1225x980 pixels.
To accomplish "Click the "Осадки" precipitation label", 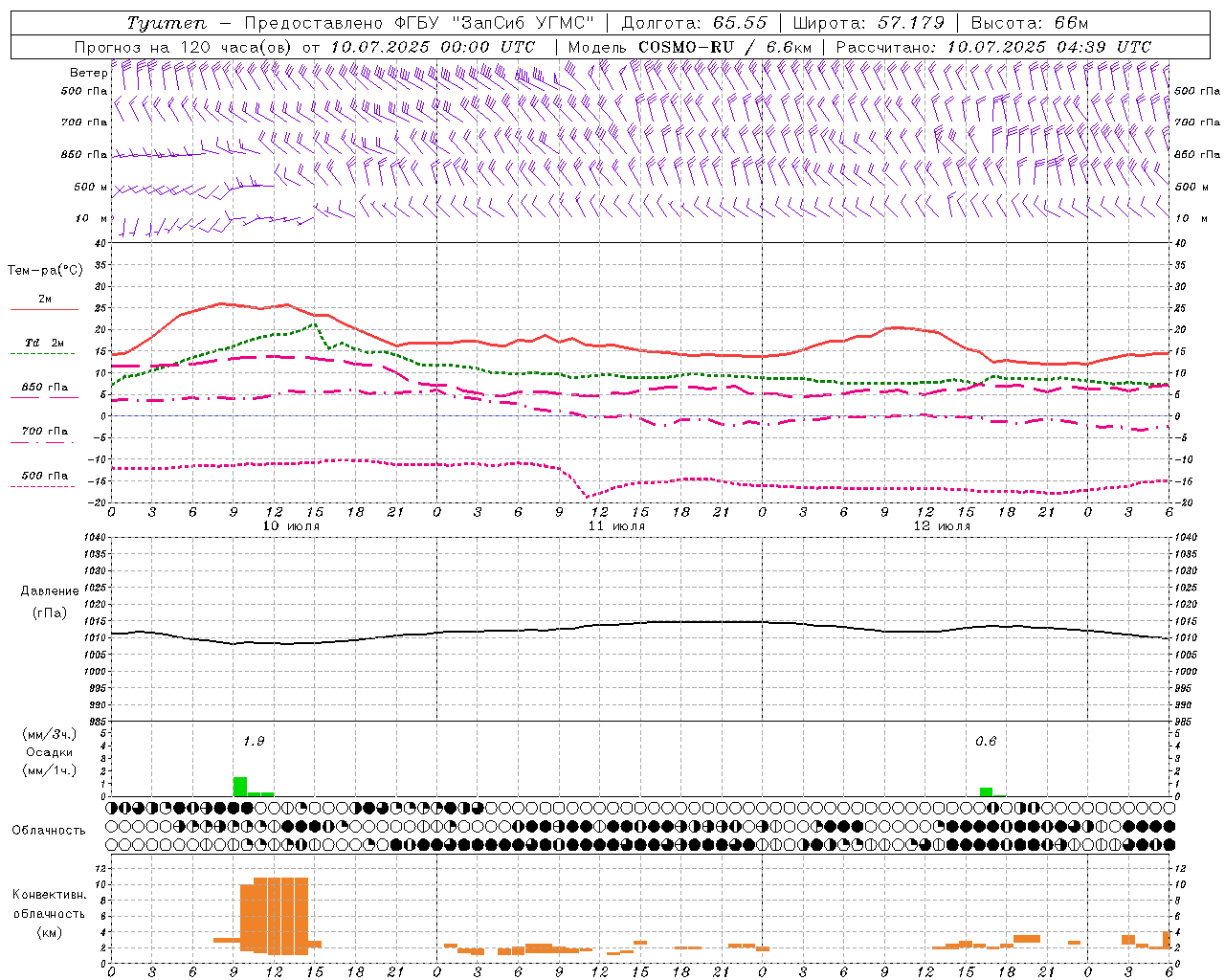I will (49, 752).
